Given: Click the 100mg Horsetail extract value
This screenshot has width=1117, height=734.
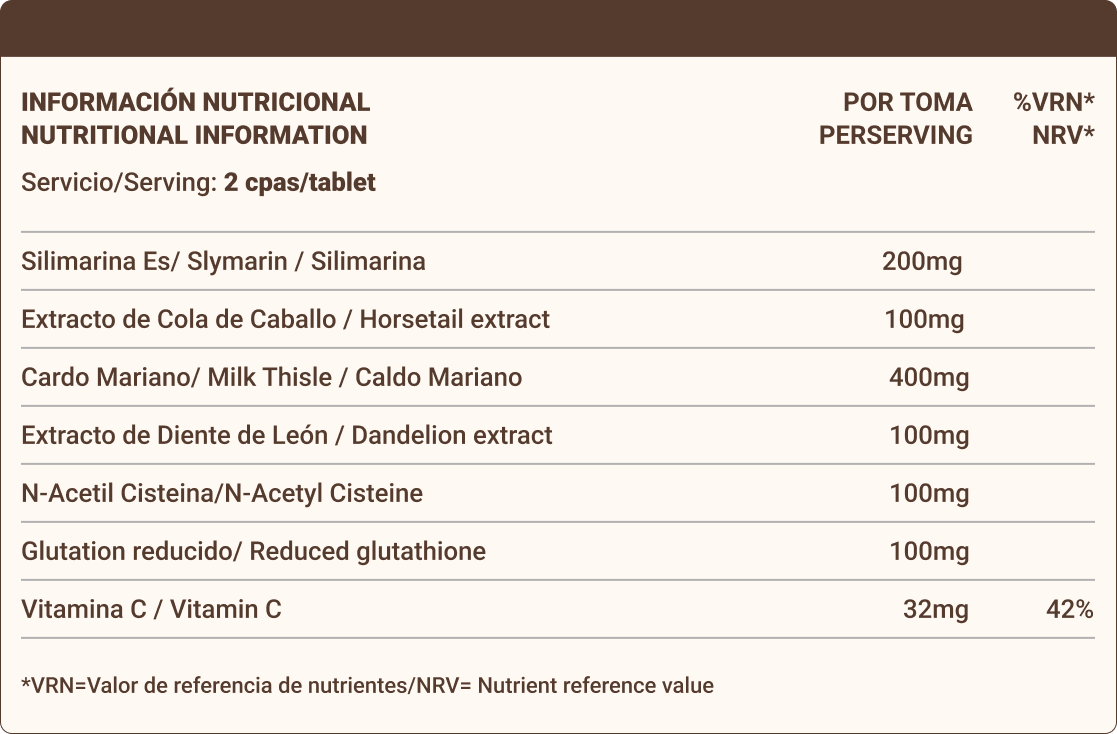Looking at the screenshot, I should (x=924, y=319).
